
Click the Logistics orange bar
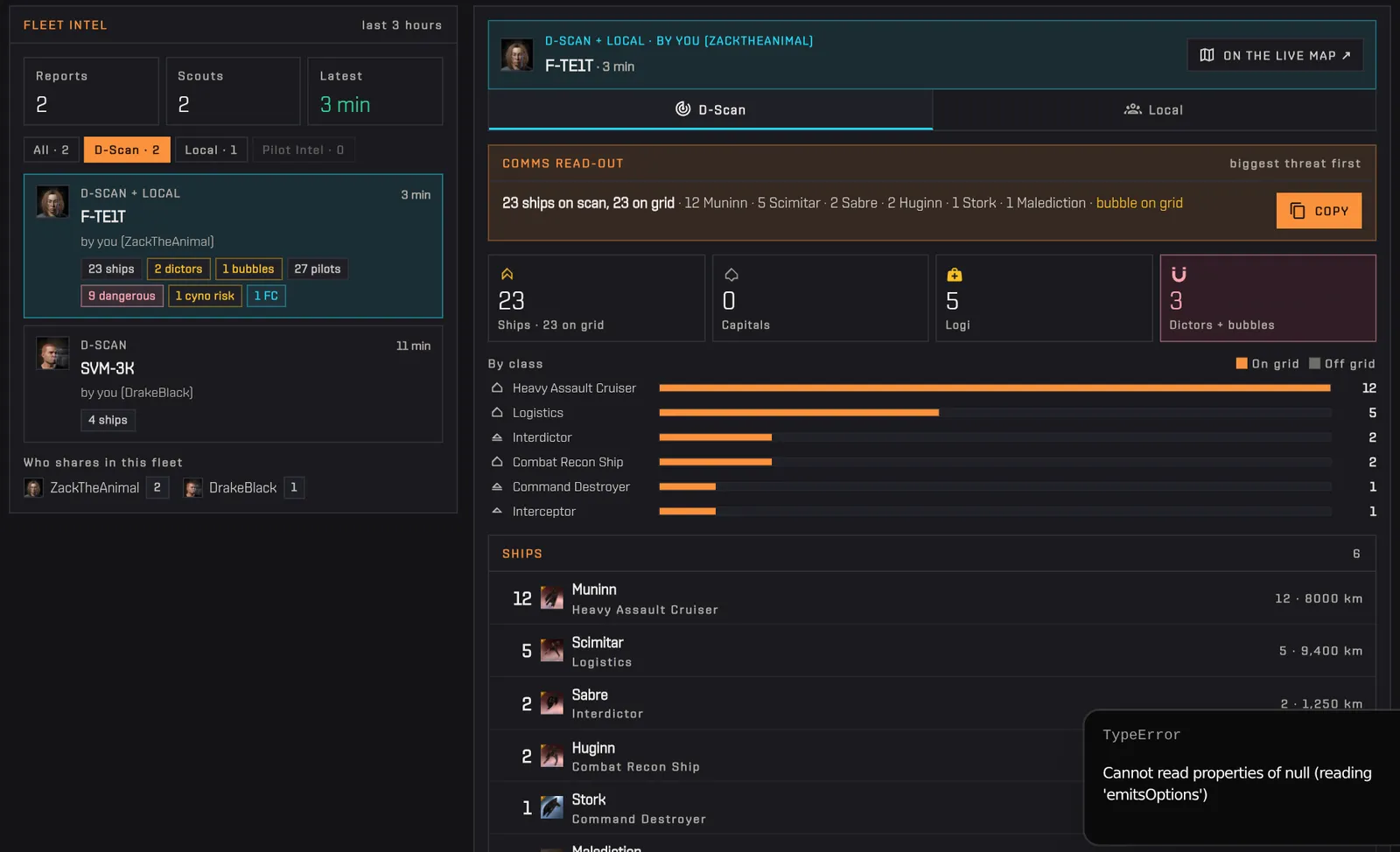pos(799,412)
